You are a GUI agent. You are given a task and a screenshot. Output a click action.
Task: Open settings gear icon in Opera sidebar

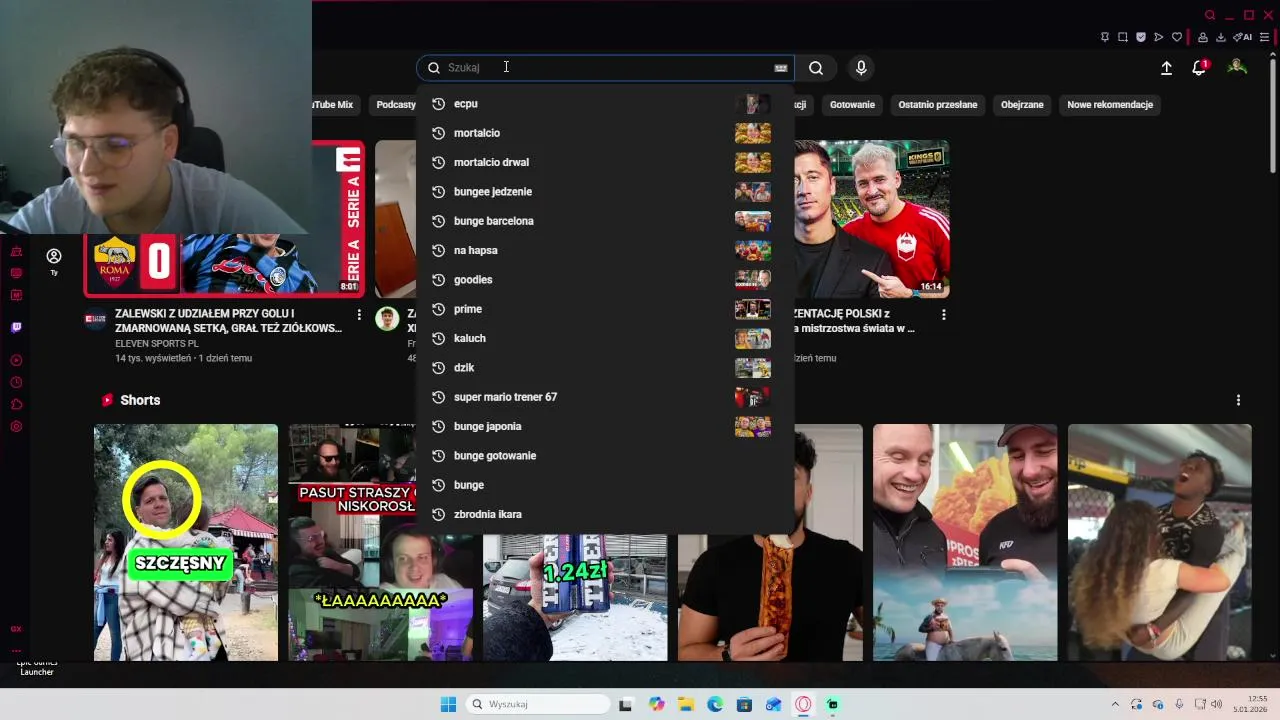coord(16,426)
